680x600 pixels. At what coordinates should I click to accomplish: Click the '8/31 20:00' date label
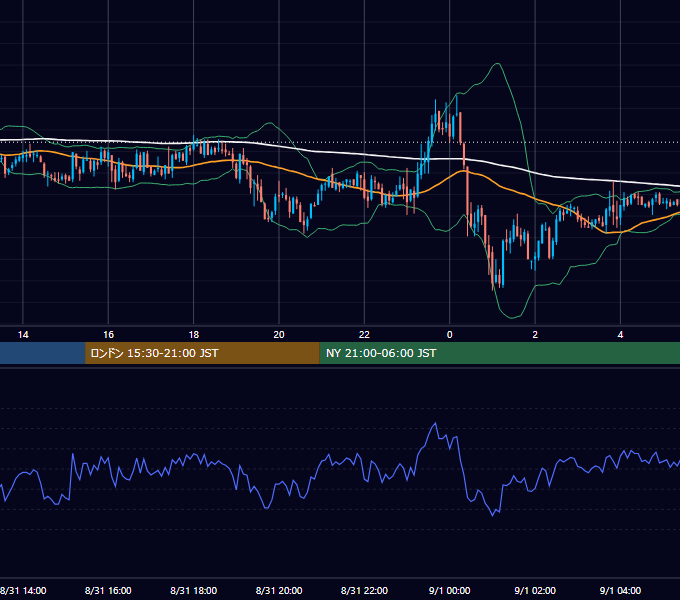tap(279, 590)
